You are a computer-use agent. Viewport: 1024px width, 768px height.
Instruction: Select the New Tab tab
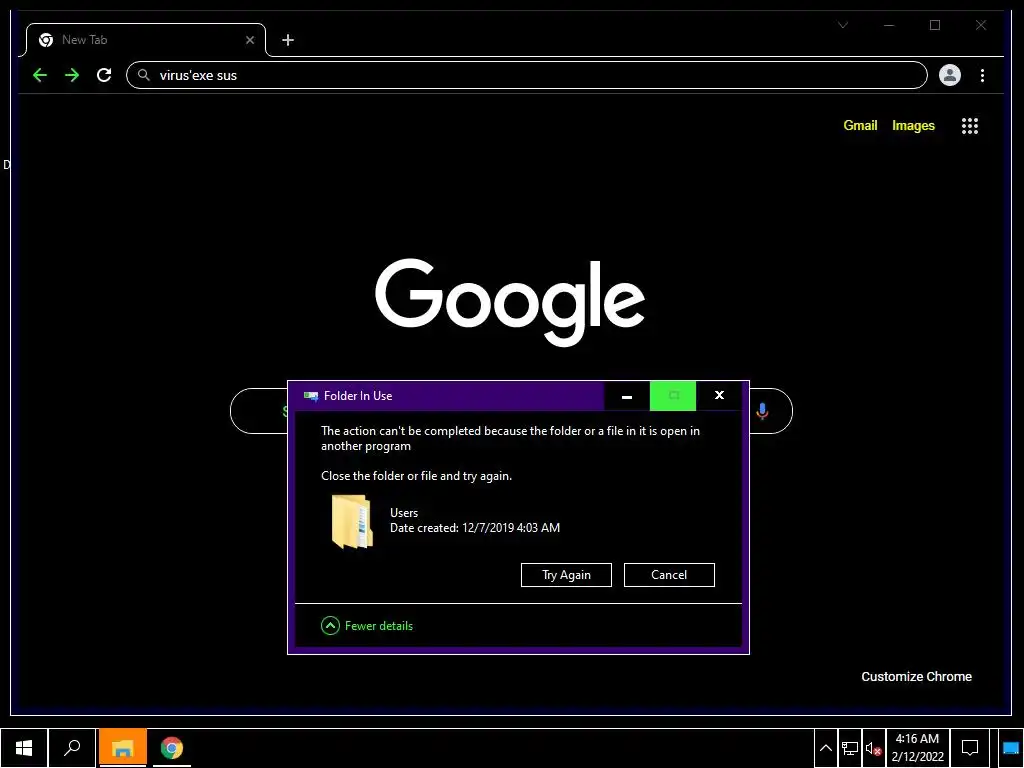pos(146,40)
